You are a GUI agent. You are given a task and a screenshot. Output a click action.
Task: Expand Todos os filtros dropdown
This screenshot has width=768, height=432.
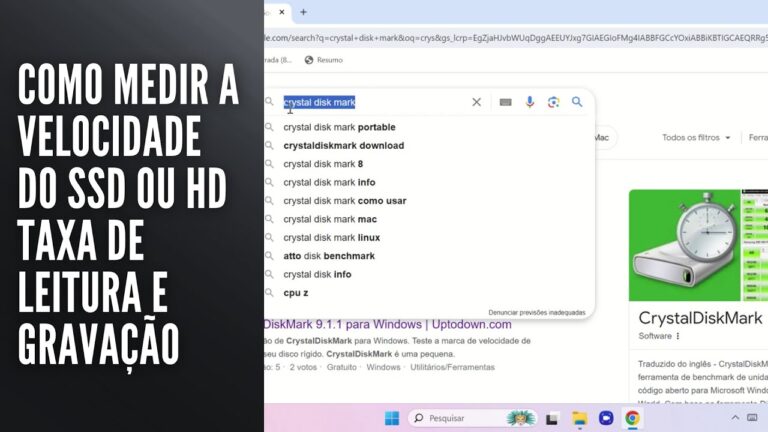696,138
